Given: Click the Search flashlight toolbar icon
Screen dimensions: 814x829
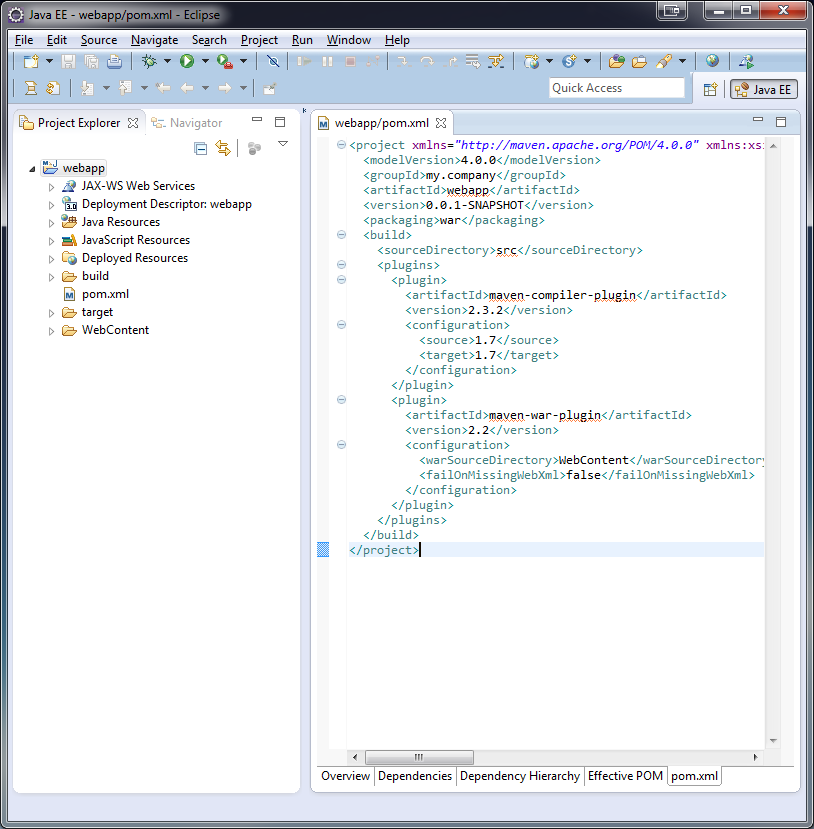Looking at the screenshot, I should tap(664, 61).
